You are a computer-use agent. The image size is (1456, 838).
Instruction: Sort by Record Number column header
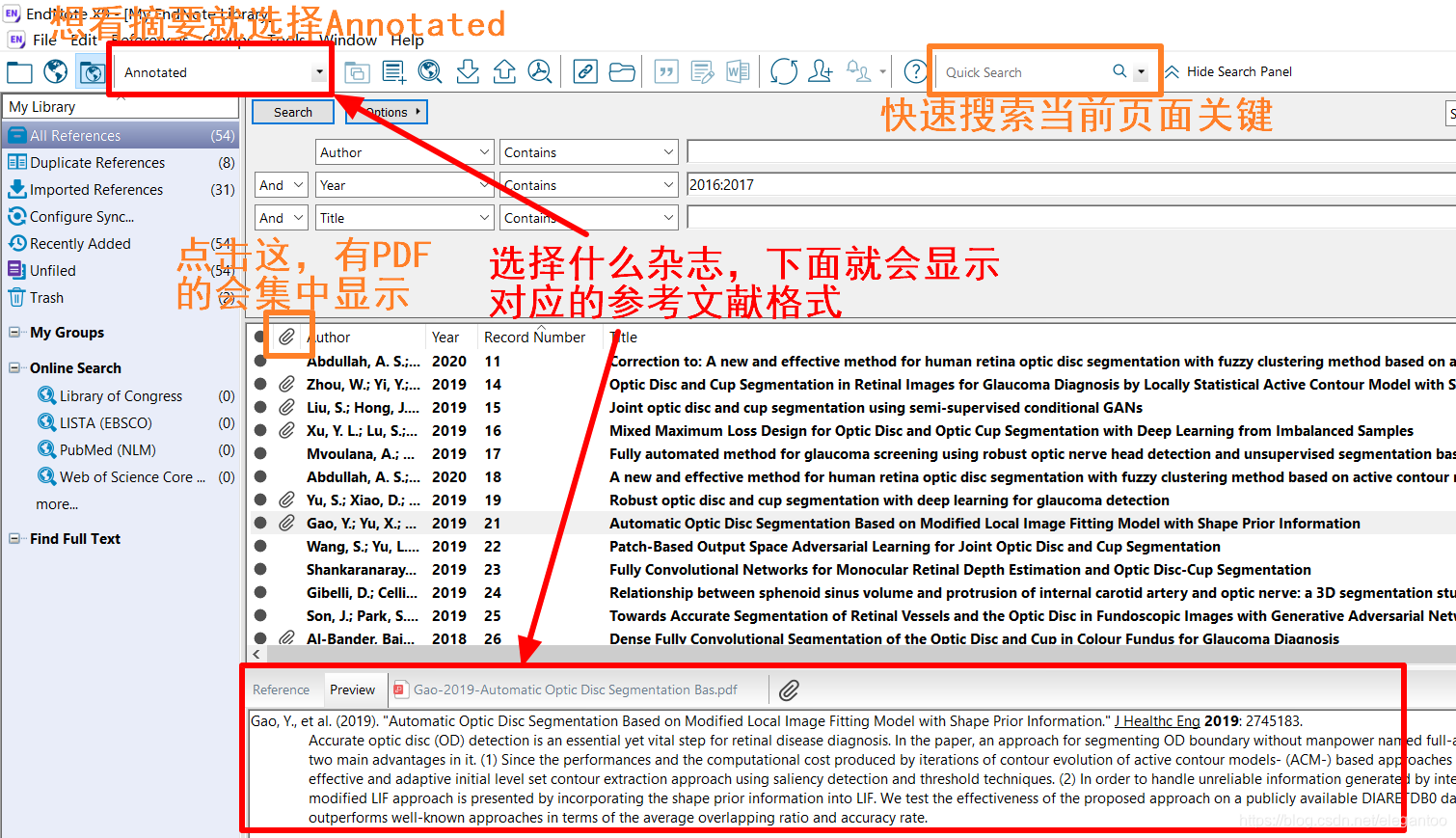(x=534, y=338)
